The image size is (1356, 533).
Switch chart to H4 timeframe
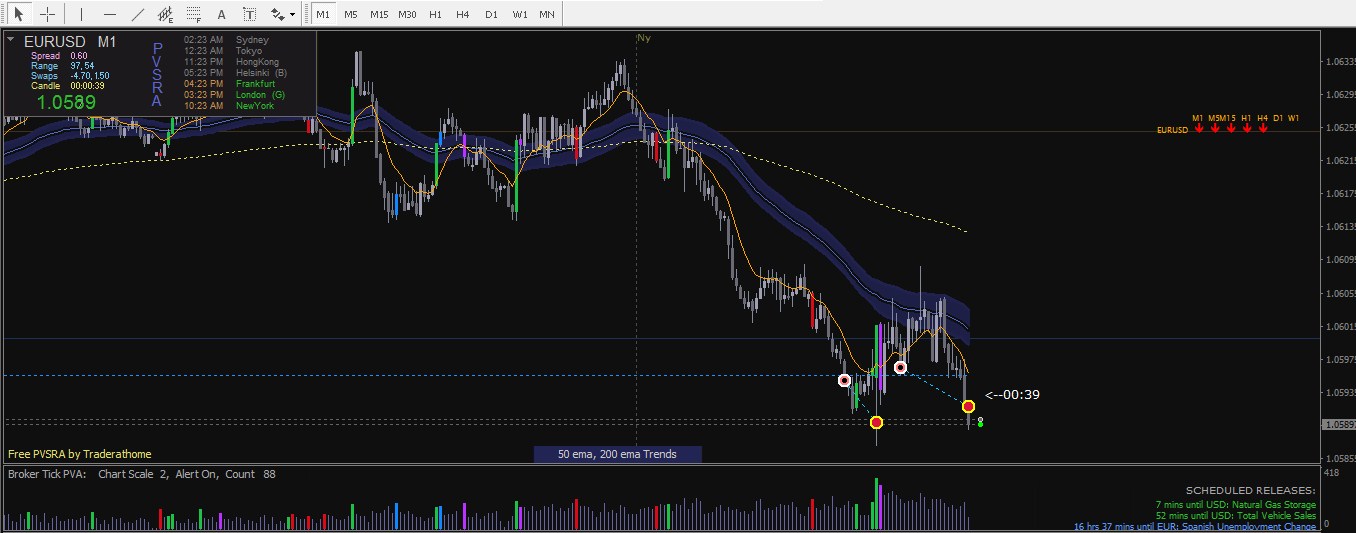pos(462,14)
